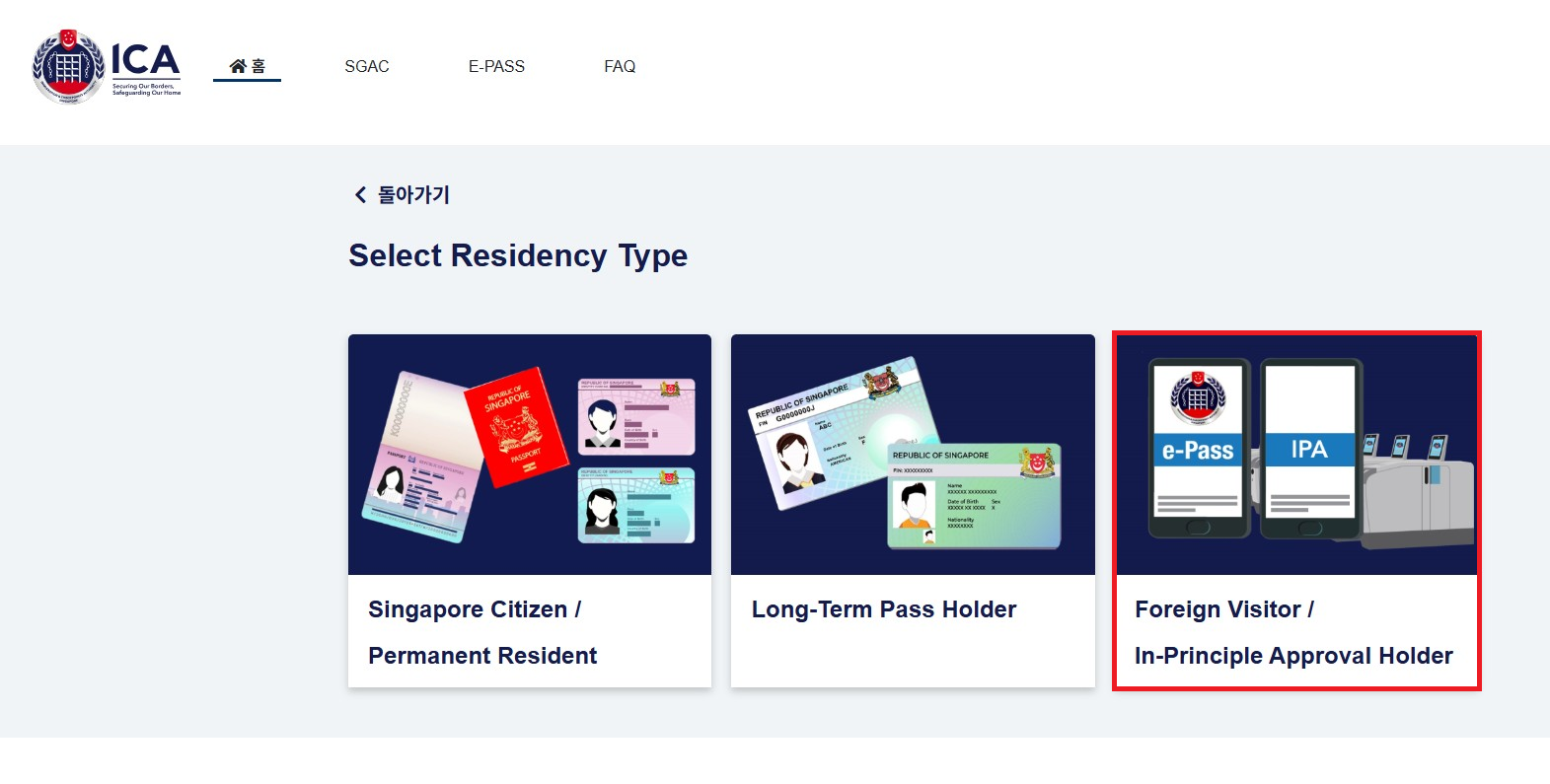The image size is (1550, 784).
Task: Click the ICA crest logo
Action: pyautogui.click(x=68, y=66)
